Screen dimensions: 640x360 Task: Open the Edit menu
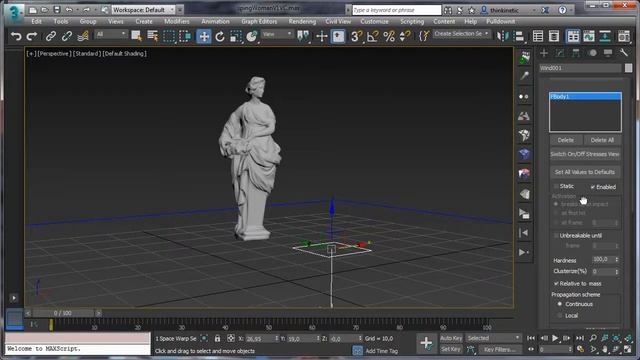[x=36, y=21]
